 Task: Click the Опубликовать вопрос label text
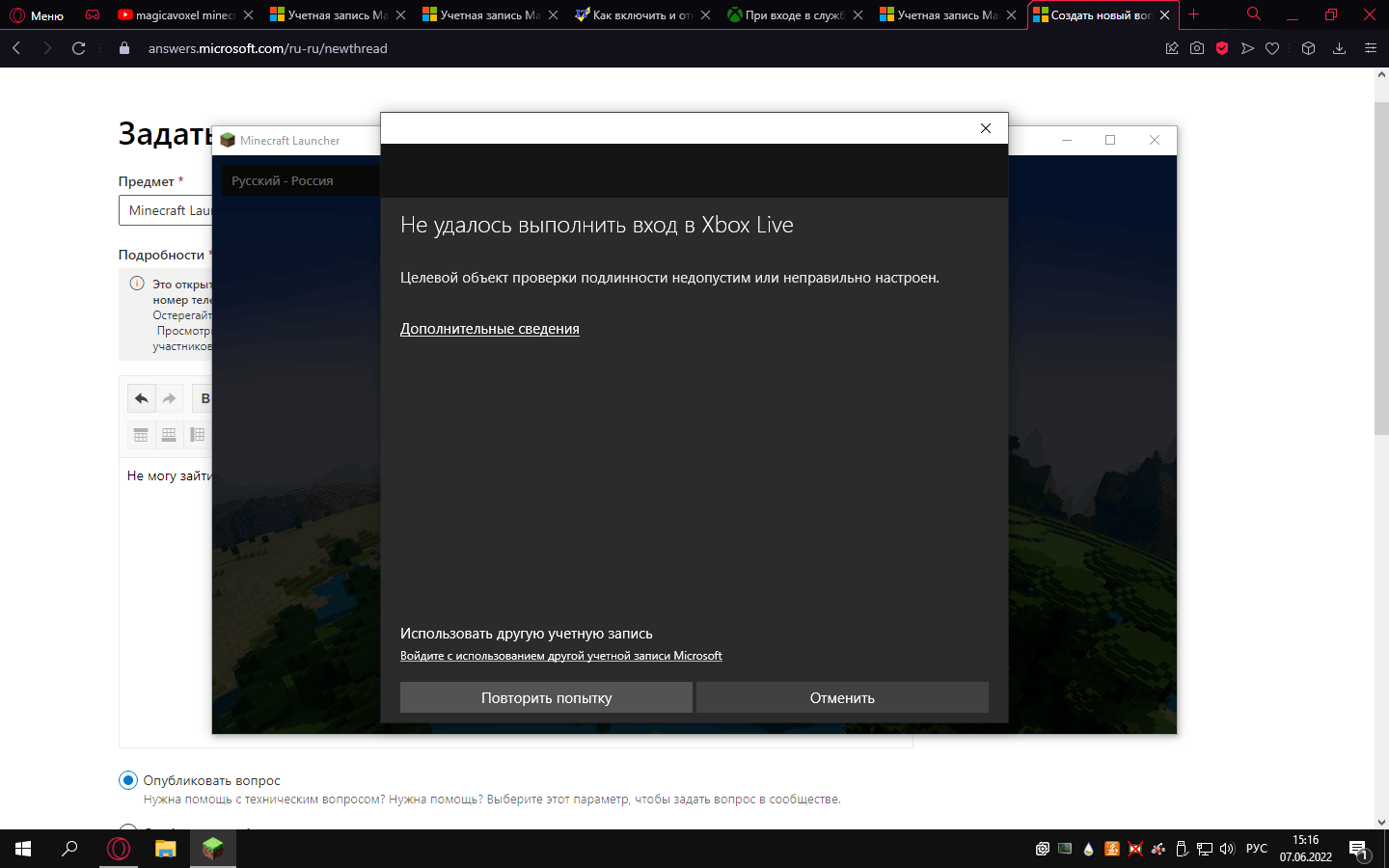tap(212, 780)
